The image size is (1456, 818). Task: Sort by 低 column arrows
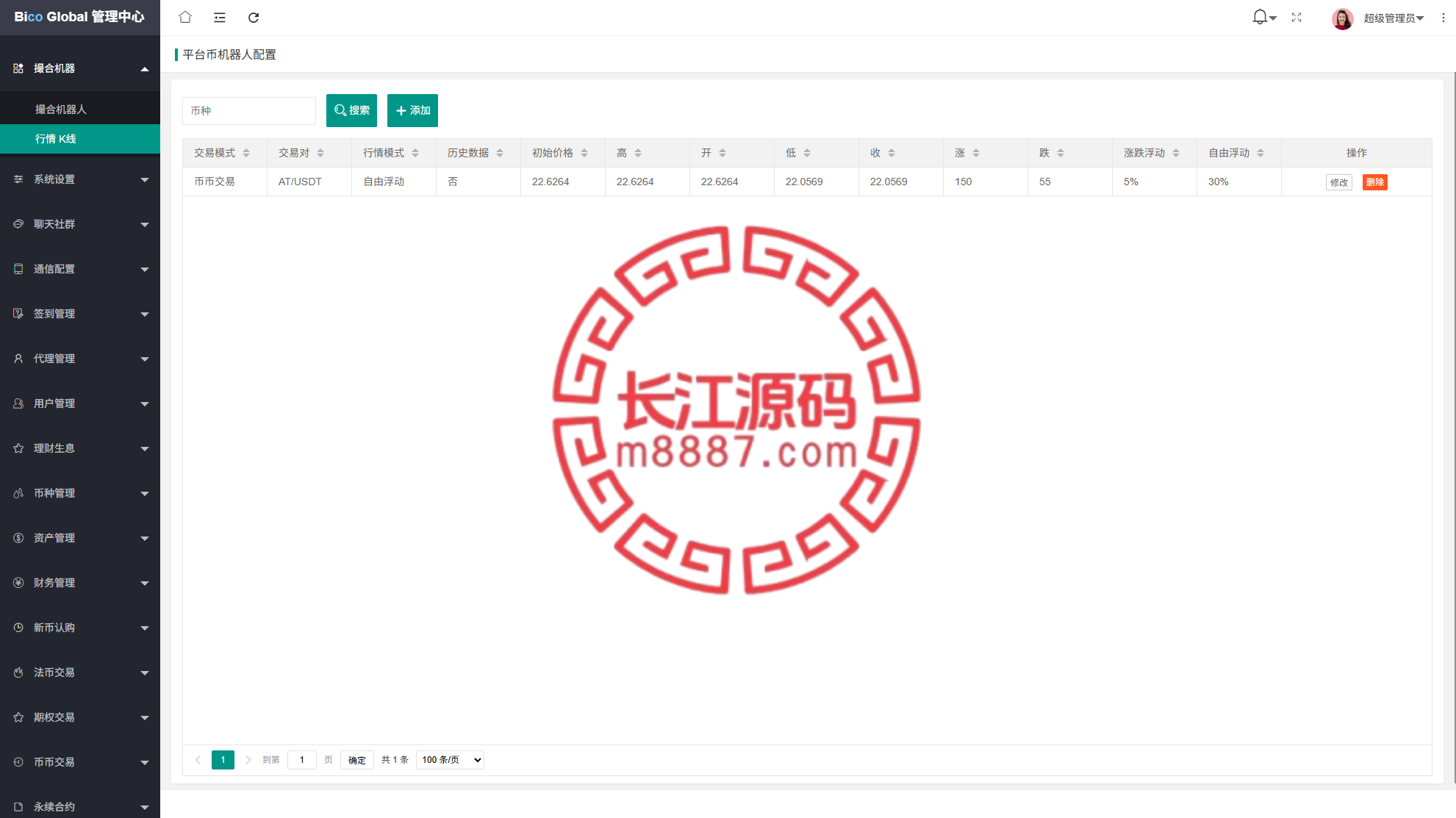click(807, 153)
